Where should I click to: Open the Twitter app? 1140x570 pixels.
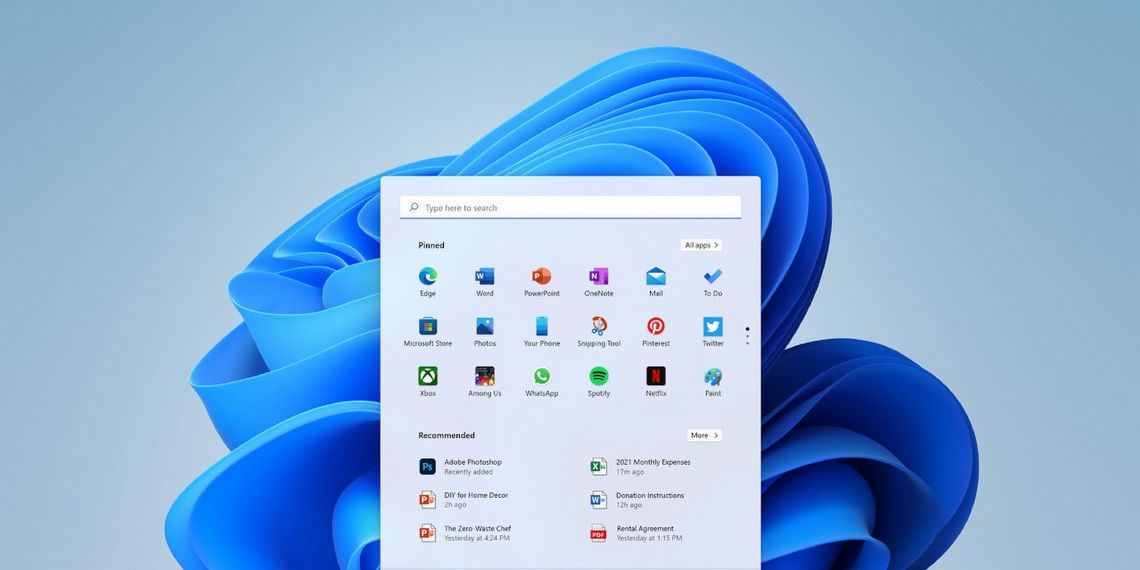click(x=712, y=332)
